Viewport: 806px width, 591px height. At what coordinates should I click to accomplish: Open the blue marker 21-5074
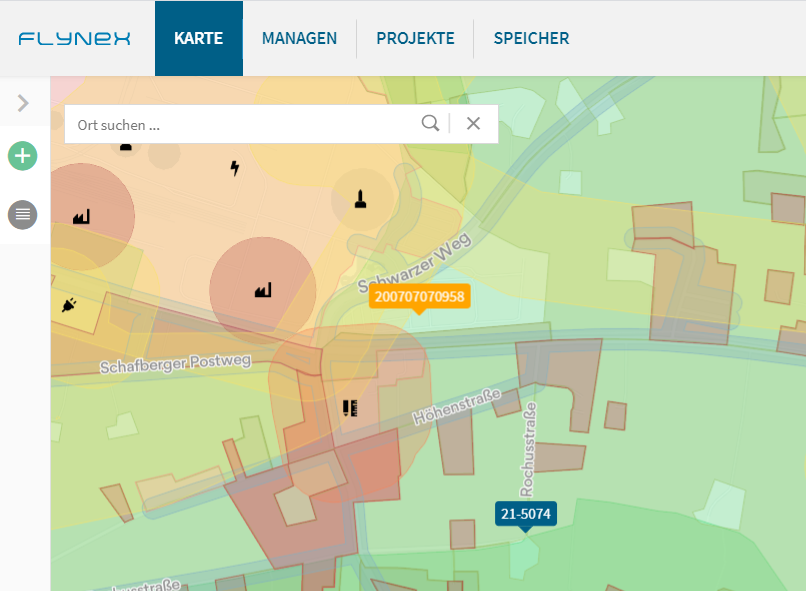(x=525, y=514)
